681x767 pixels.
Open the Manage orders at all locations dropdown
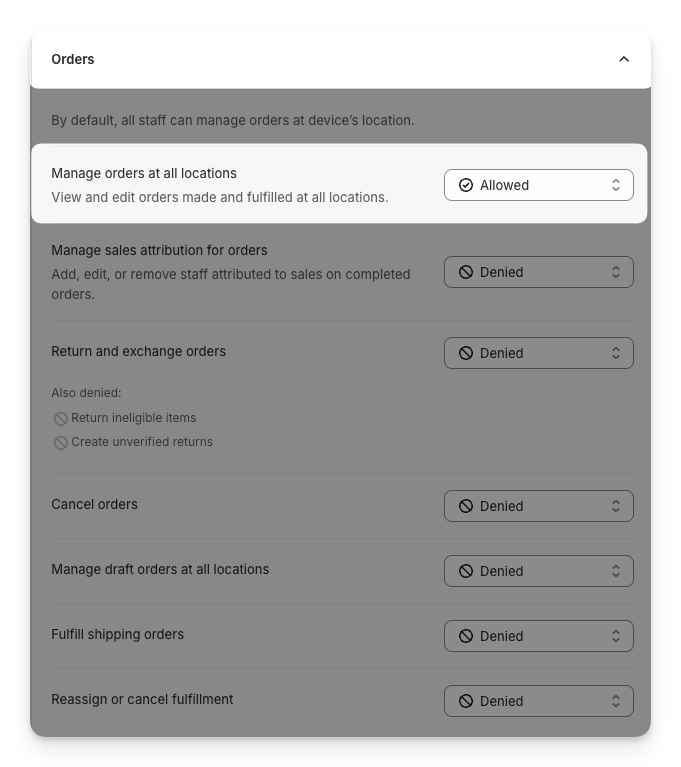point(538,185)
